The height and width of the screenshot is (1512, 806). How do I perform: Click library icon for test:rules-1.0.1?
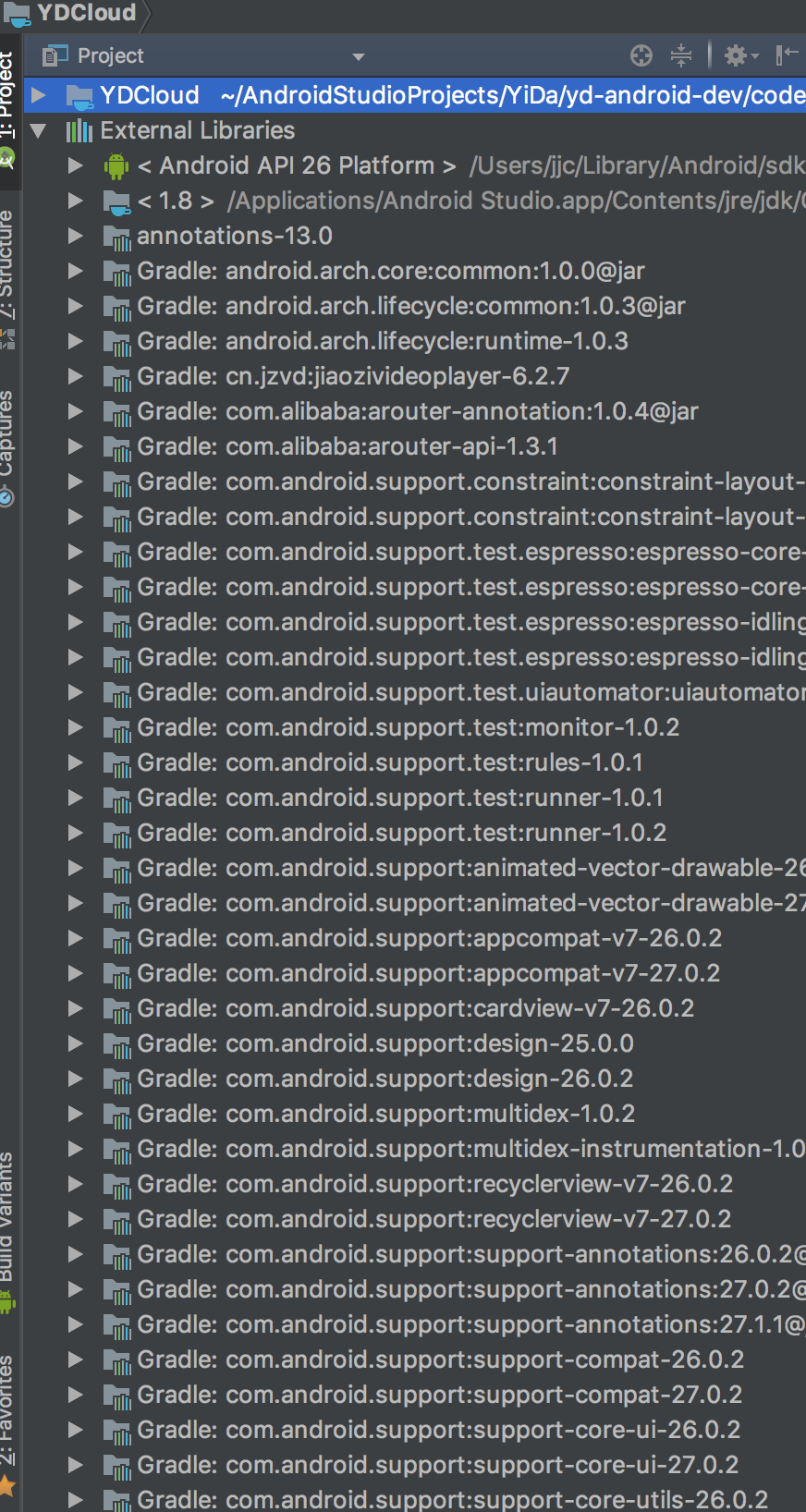tap(116, 764)
